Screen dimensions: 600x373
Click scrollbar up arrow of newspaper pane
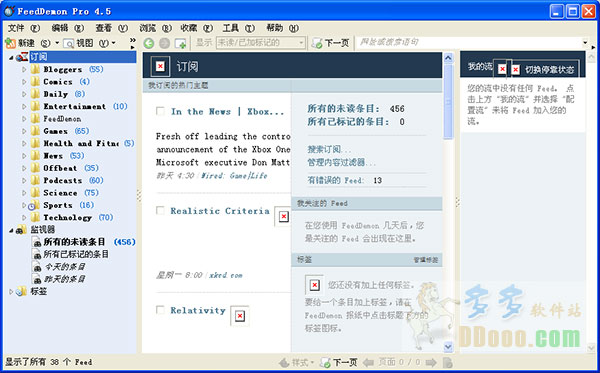click(448, 58)
